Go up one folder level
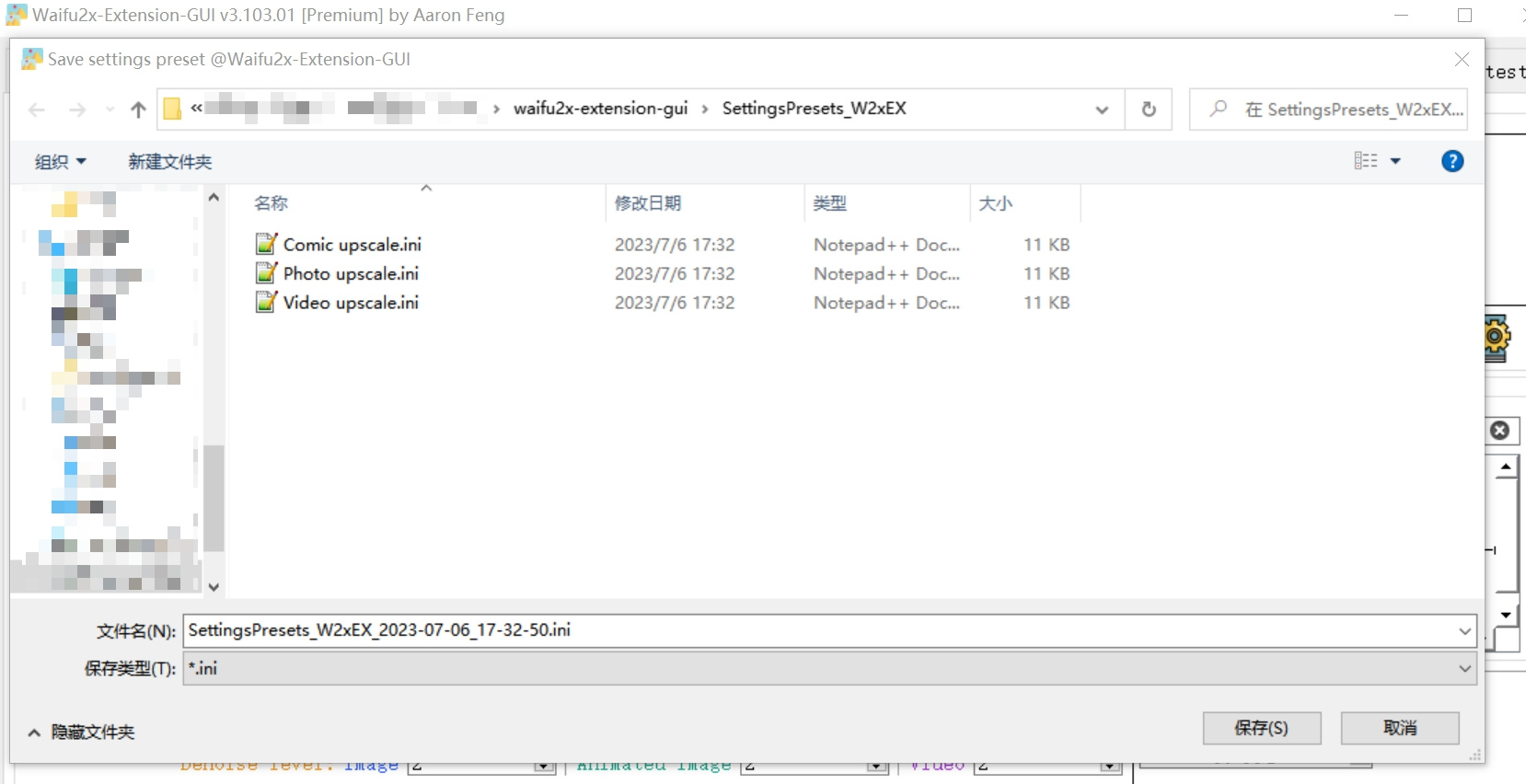The width and height of the screenshot is (1526, 784). pos(138,110)
